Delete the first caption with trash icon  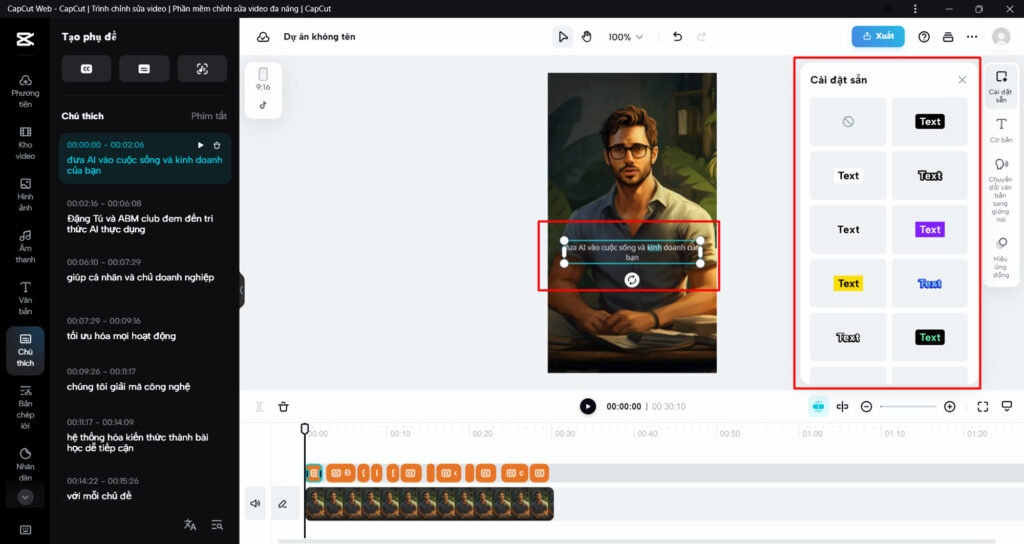[x=217, y=145]
